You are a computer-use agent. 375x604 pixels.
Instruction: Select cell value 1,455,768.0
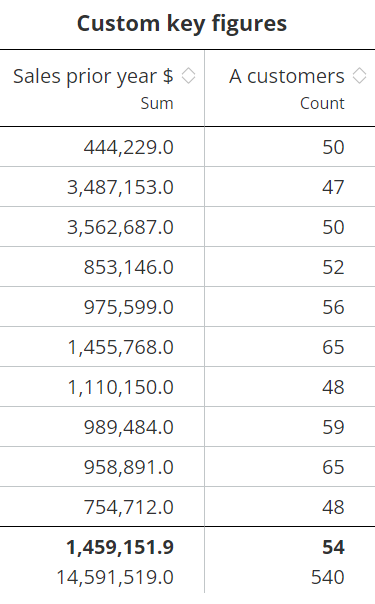[x=121, y=347]
